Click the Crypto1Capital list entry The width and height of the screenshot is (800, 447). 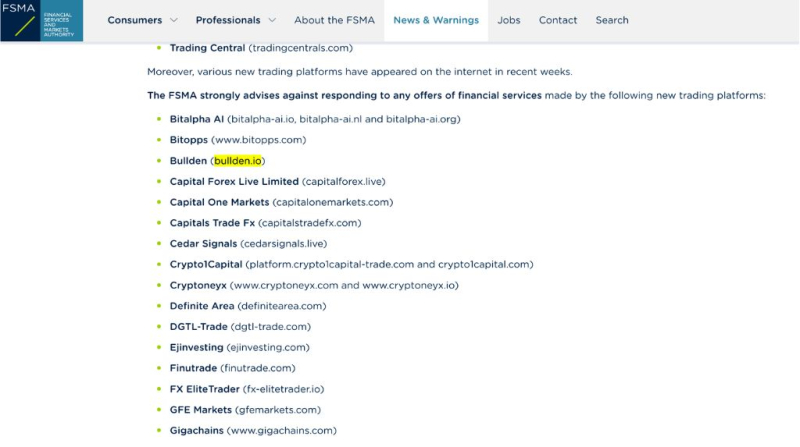click(352, 264)
